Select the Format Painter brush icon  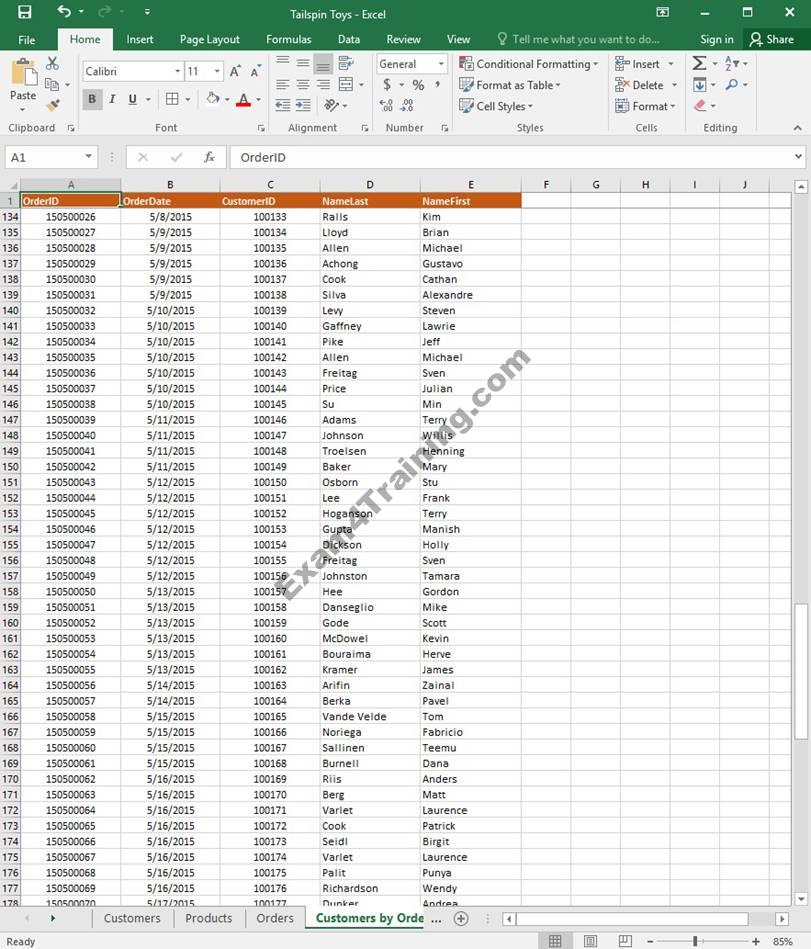pos(52,105)
